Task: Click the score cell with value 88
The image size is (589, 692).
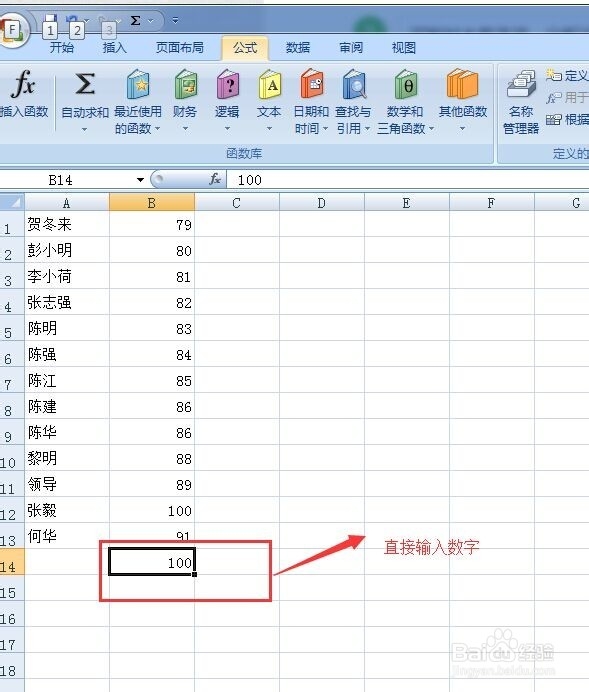Action: 152,458
